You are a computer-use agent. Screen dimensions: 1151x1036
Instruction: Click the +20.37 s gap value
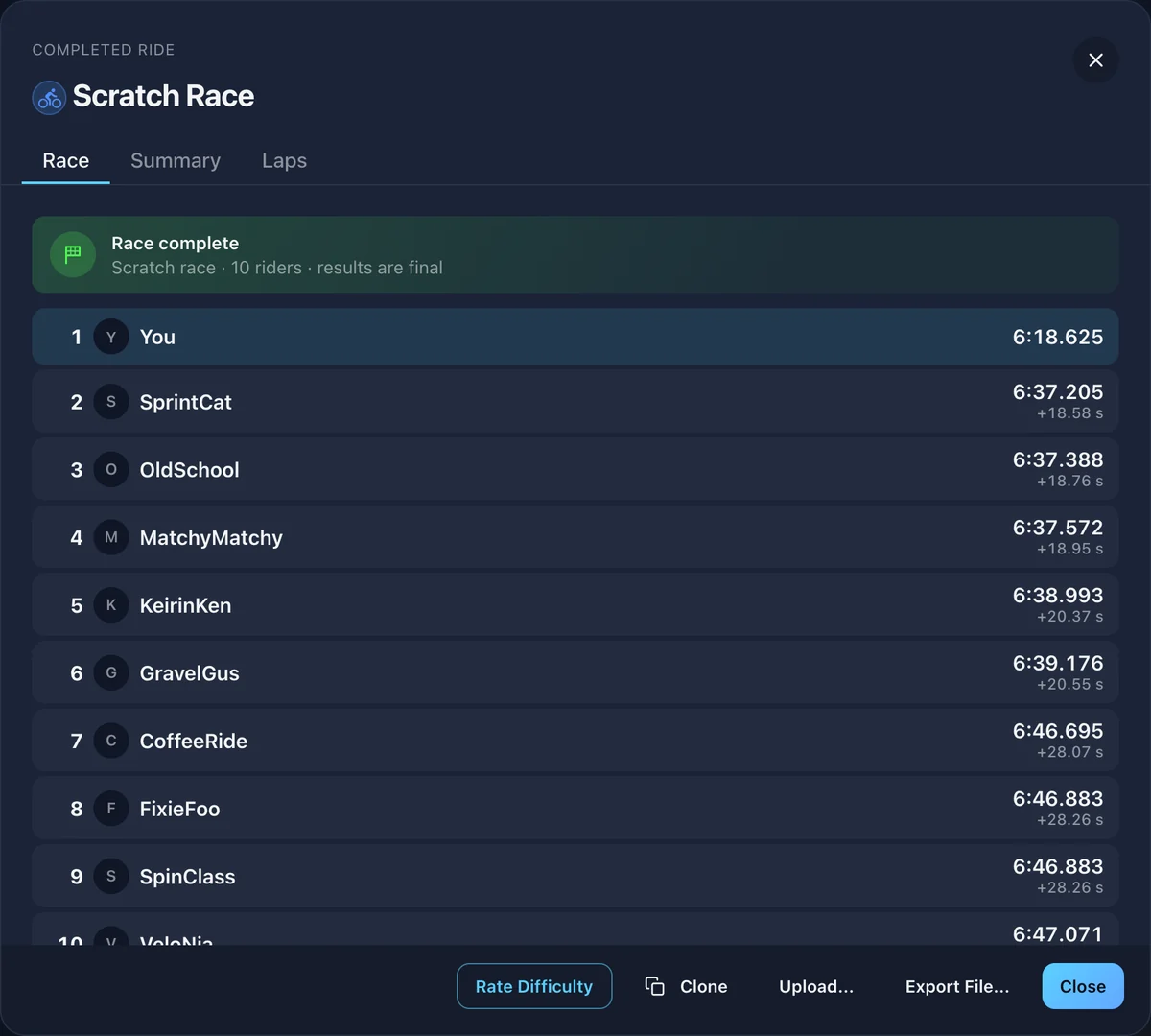[1070, 617]
